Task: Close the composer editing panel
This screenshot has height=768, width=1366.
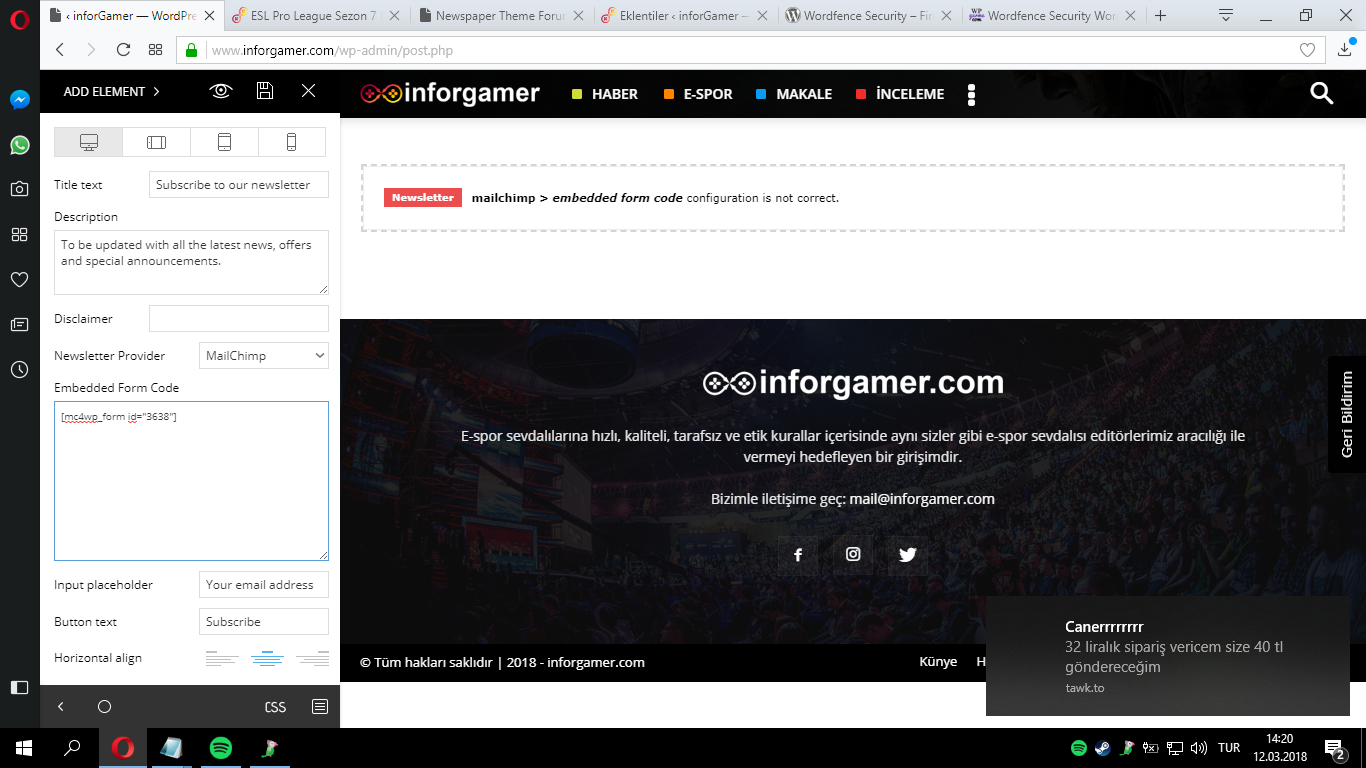Action: [x=309, y=91]
